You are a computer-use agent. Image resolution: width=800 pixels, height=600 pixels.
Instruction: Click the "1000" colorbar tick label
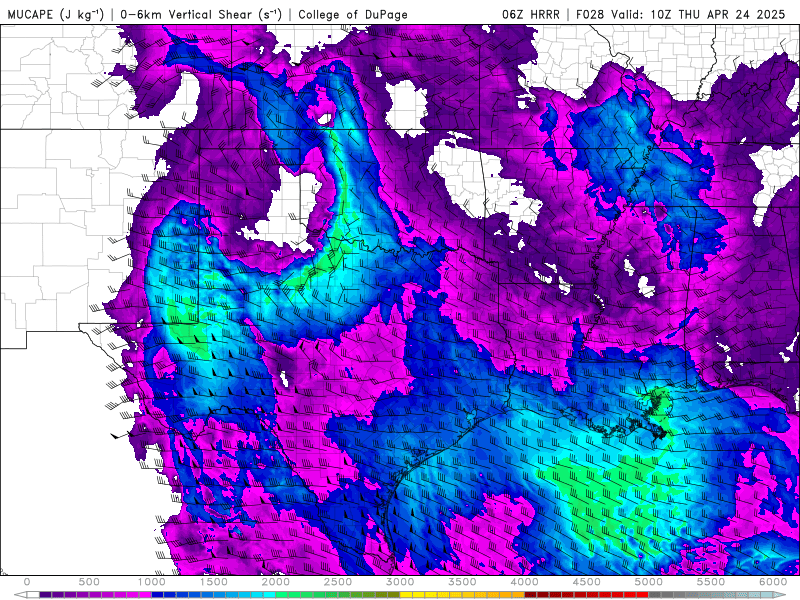point(151,582)
